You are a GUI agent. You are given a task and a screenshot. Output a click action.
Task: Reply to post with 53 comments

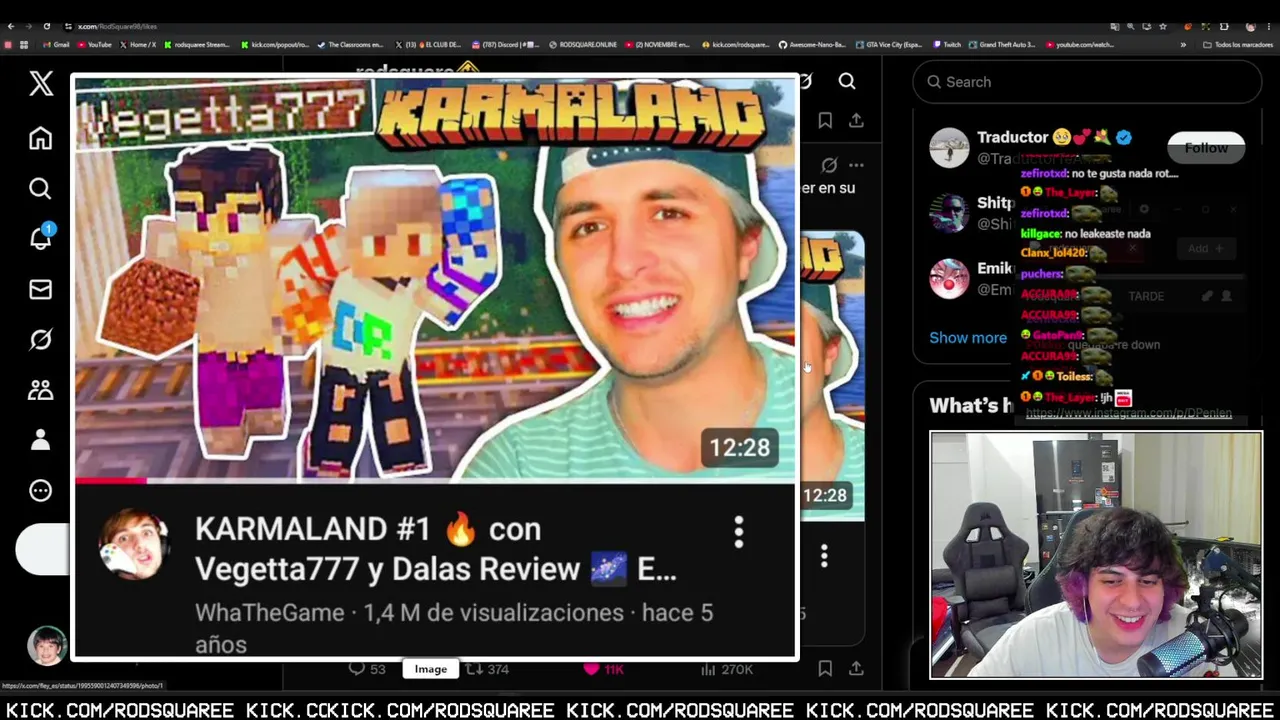tap(366, 668)
